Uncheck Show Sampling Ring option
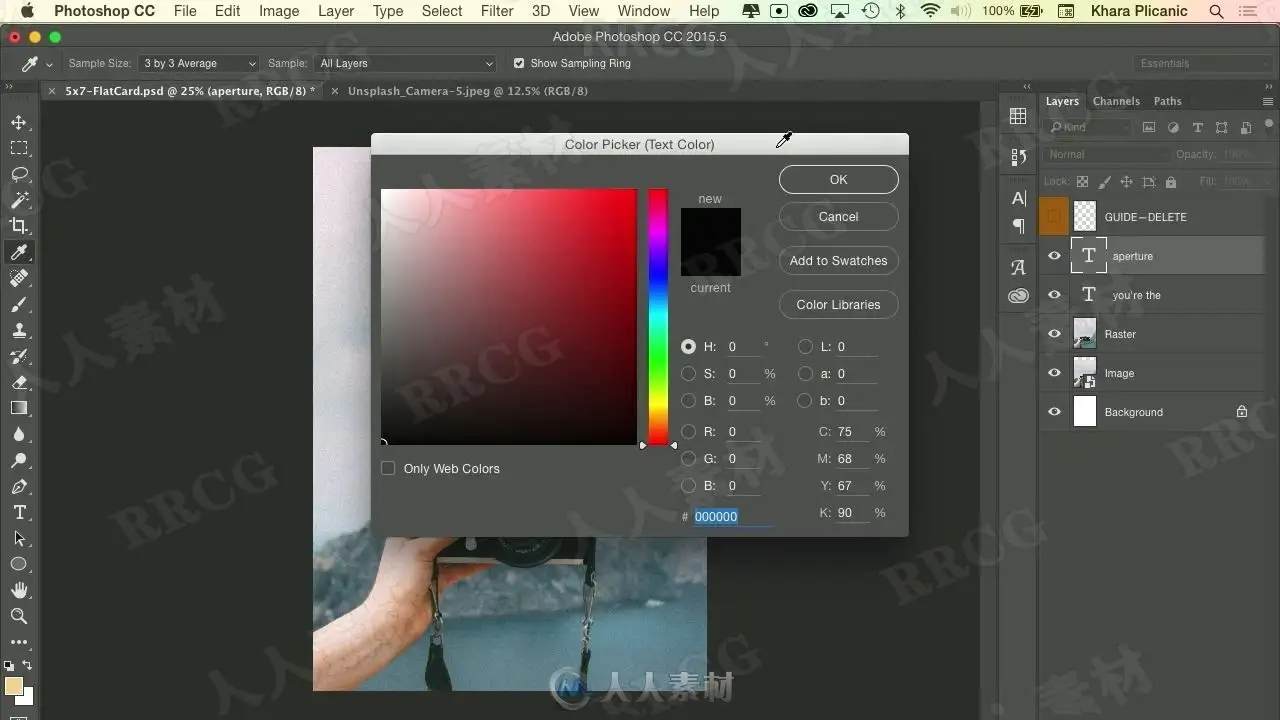Viewport: 1280px width, 720px height. click(518, 63)
